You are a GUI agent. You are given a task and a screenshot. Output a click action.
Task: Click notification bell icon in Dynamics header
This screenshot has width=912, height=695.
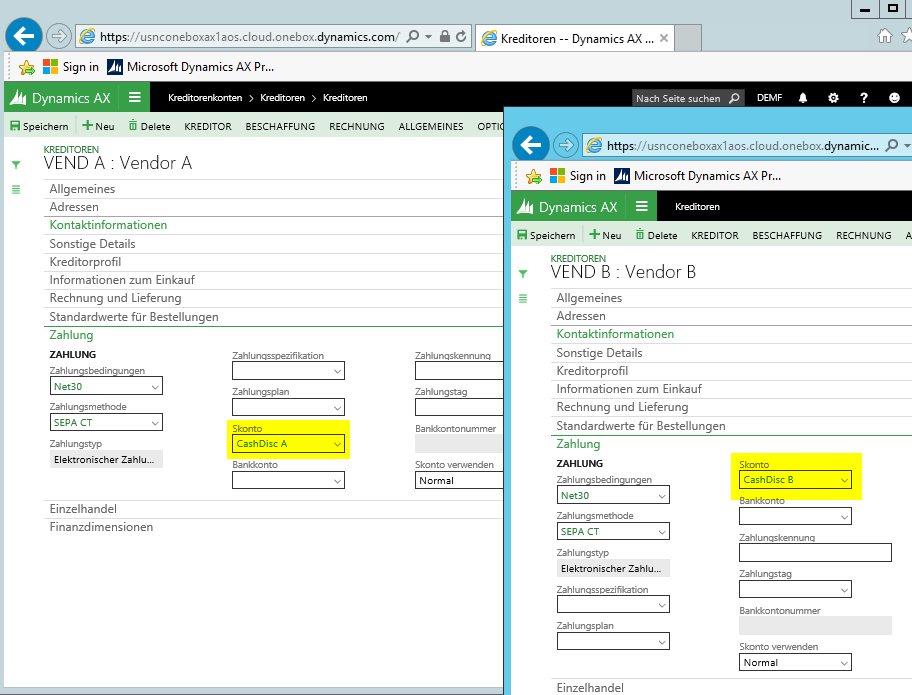click(802, 98)
